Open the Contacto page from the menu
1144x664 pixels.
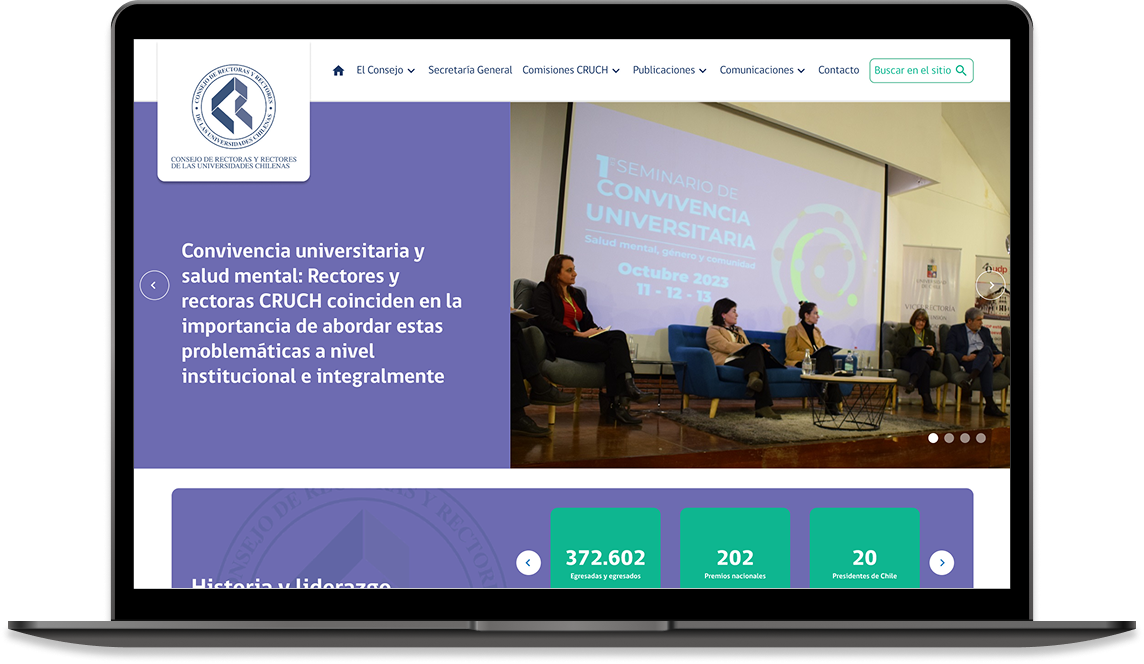pos(839,70)
